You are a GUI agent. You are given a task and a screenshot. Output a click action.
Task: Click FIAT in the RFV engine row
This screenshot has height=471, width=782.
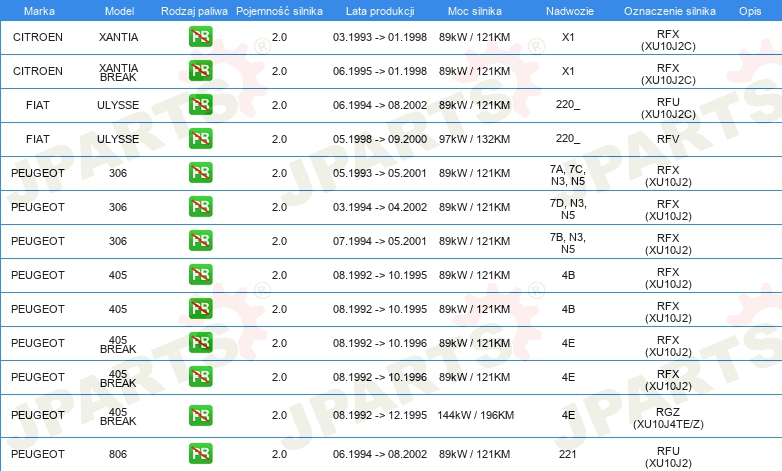[x=38, y=139]
